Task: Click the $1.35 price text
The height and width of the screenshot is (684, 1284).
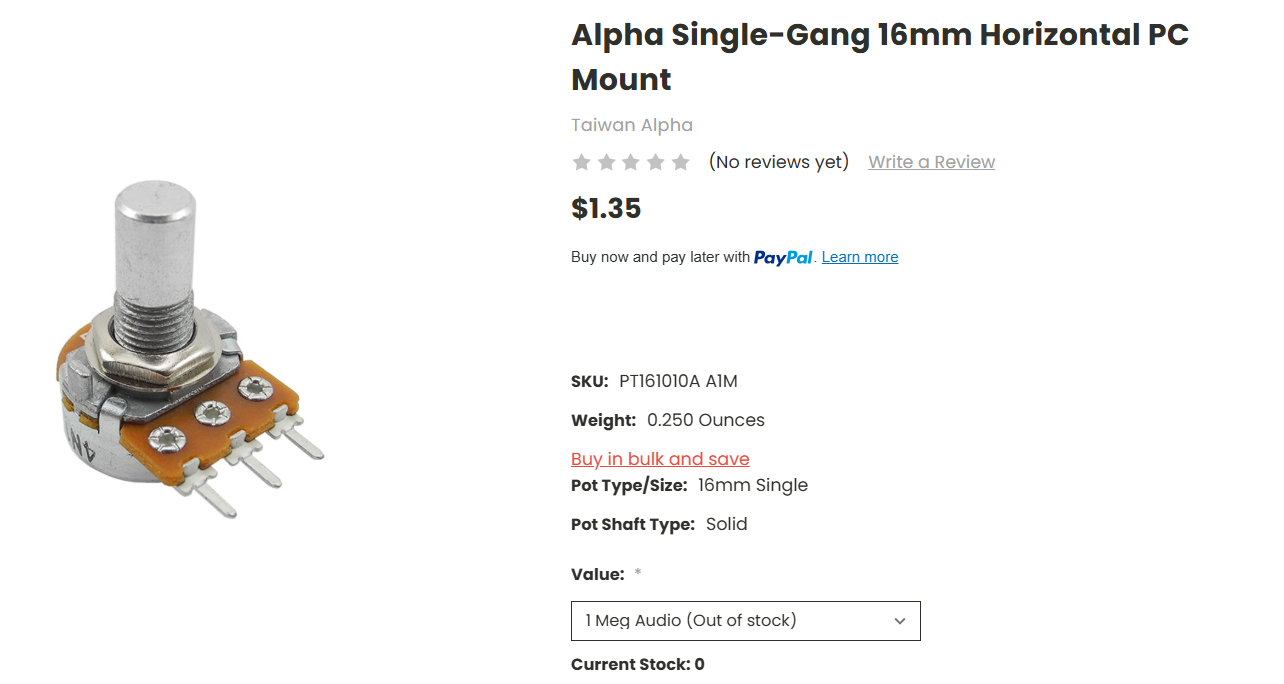Action: tap(606, 208)
